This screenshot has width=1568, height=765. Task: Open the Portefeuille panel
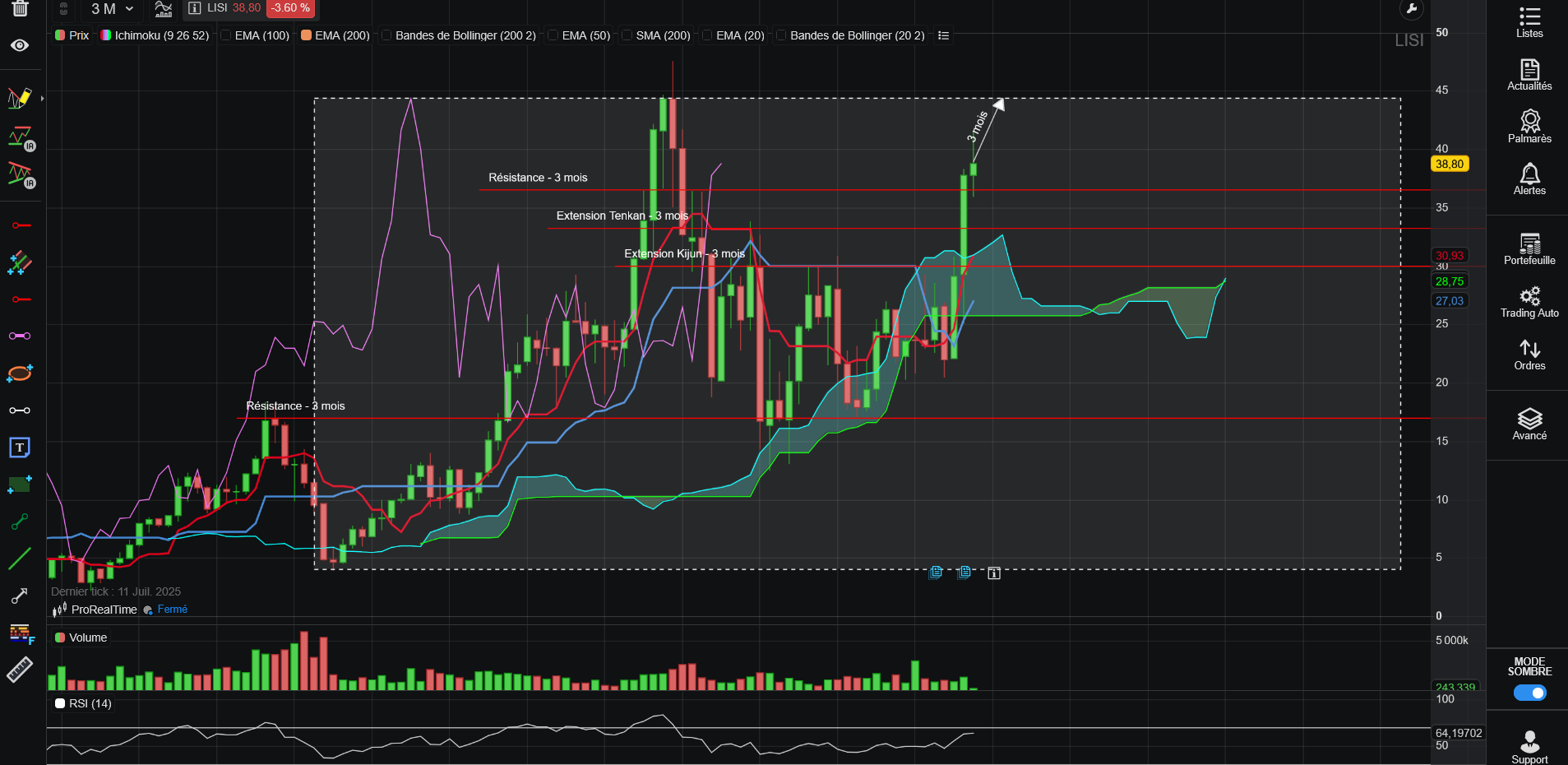coord(1529,249)
